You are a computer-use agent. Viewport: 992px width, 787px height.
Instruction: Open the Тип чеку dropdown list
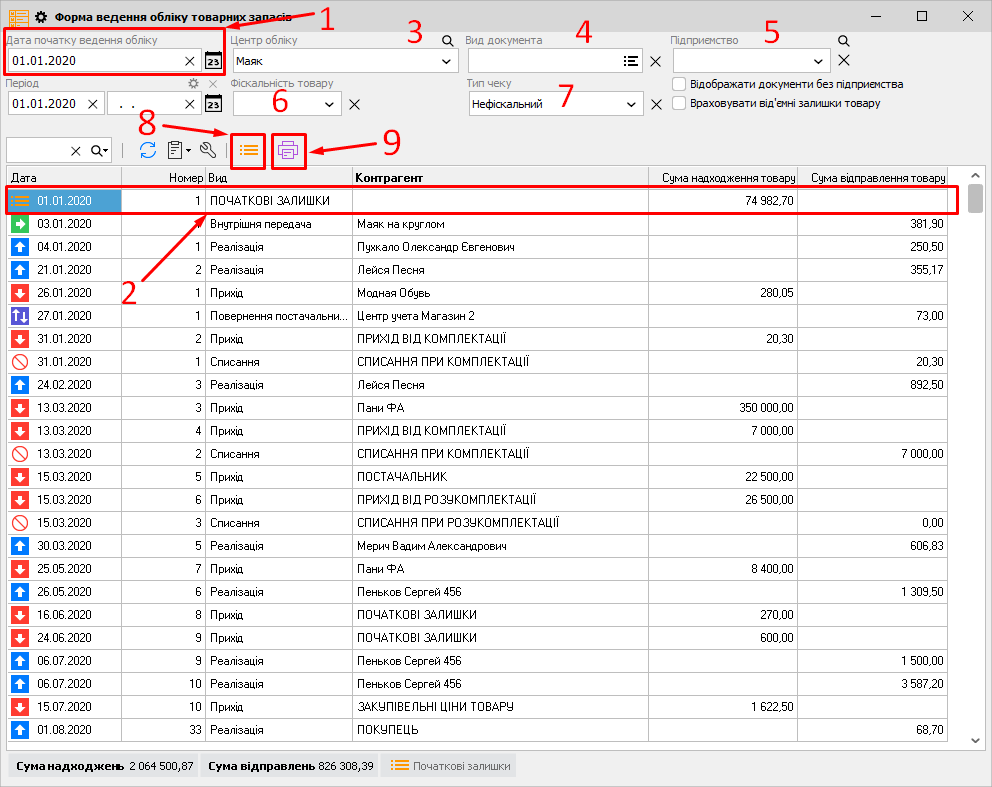point(630,104)
